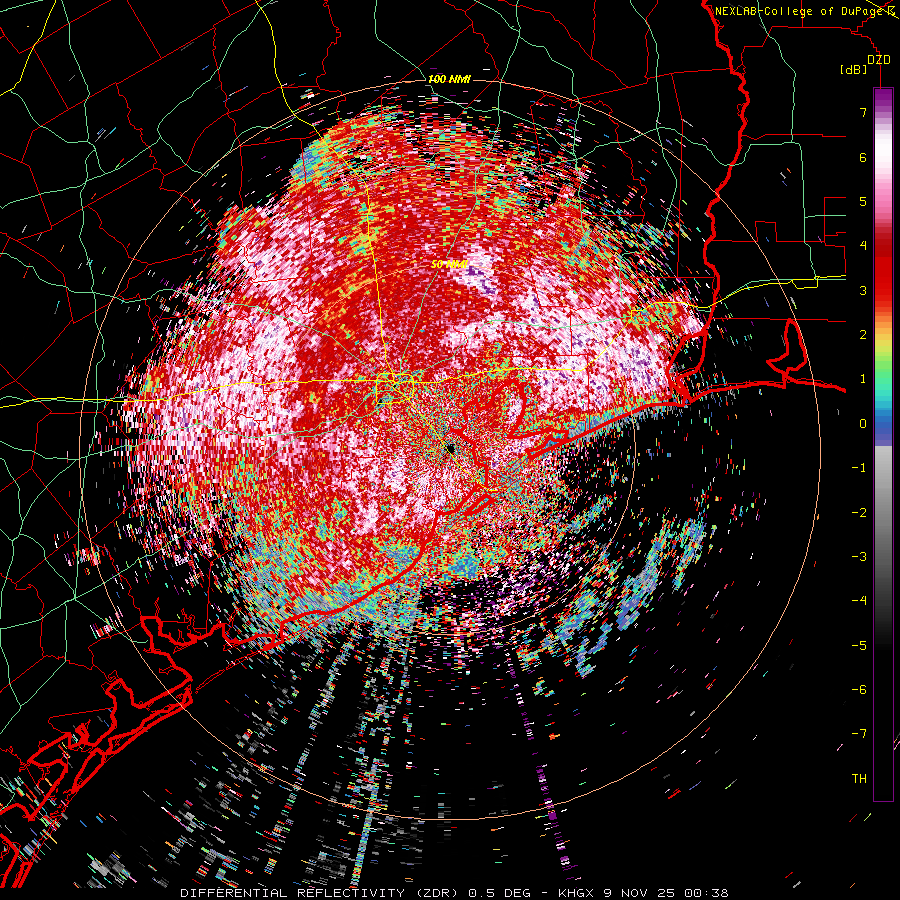Click the KHGX station identifier in caption
This screenshot has height=900, width=900.
(x=575, y=893)
